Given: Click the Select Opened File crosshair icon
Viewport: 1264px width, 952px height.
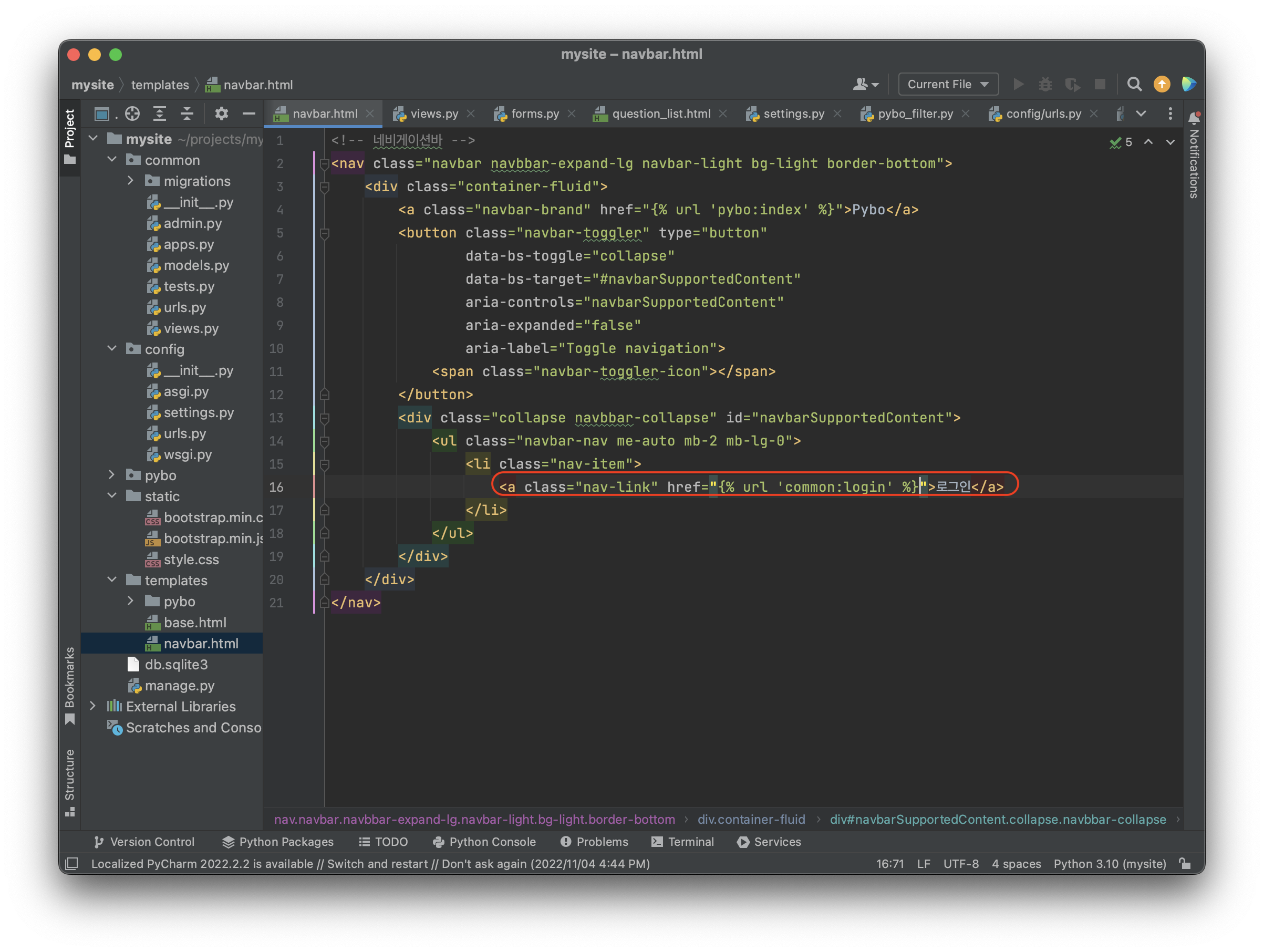Looking at the screenshot, I should (132, 113).
